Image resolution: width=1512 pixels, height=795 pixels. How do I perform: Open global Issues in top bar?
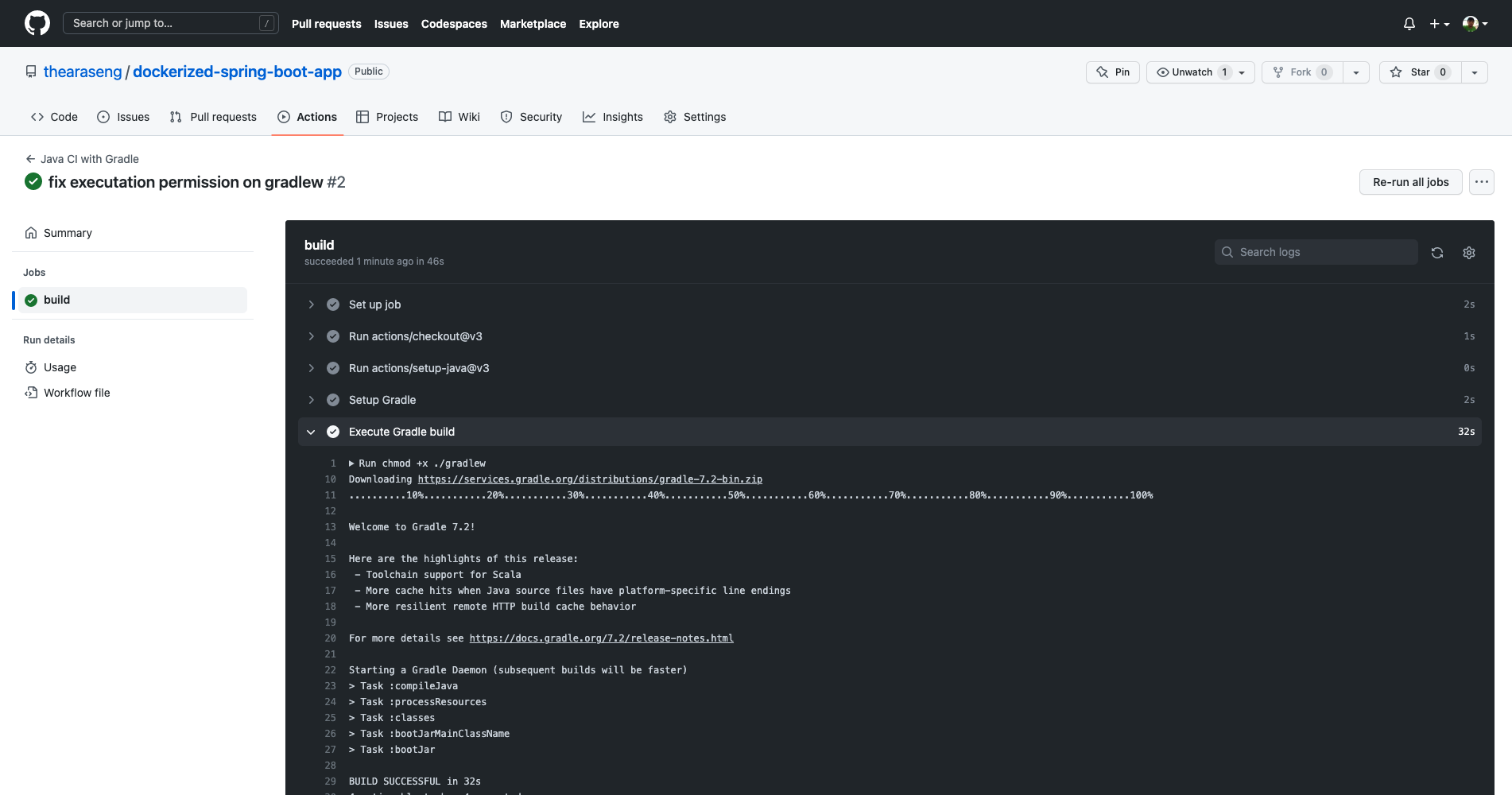[x=391, y=24]
